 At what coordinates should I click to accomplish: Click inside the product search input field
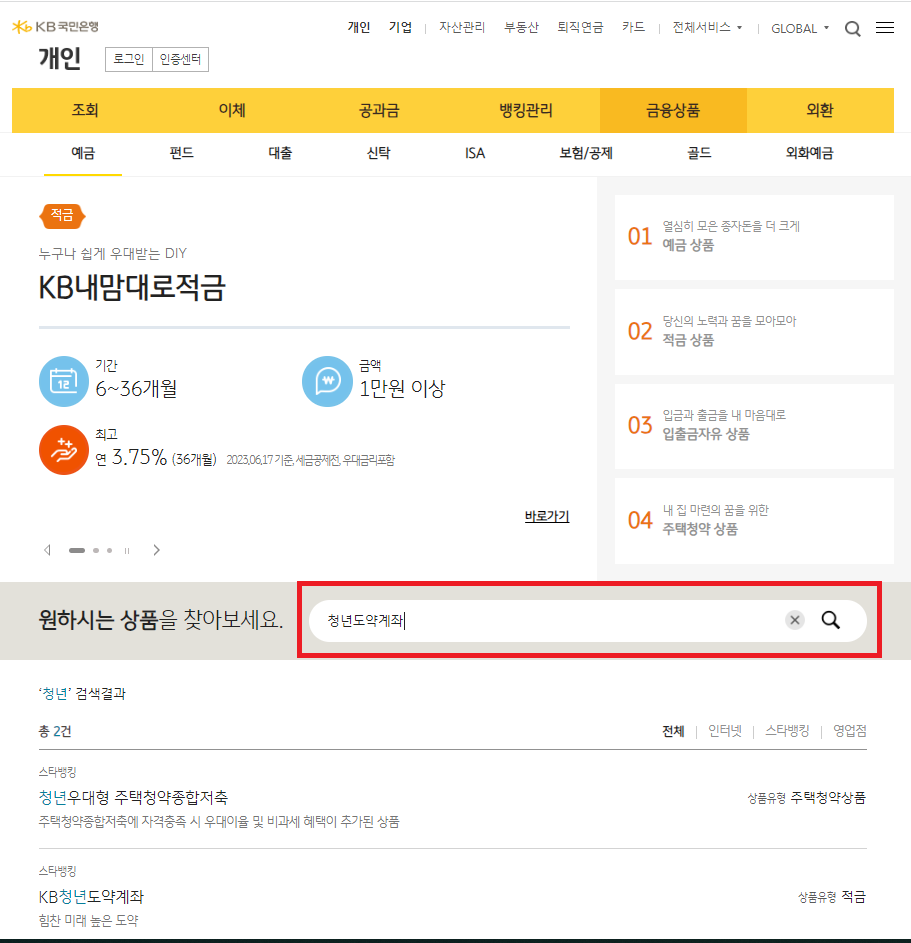pyautogui.click(x=500, y=620)
